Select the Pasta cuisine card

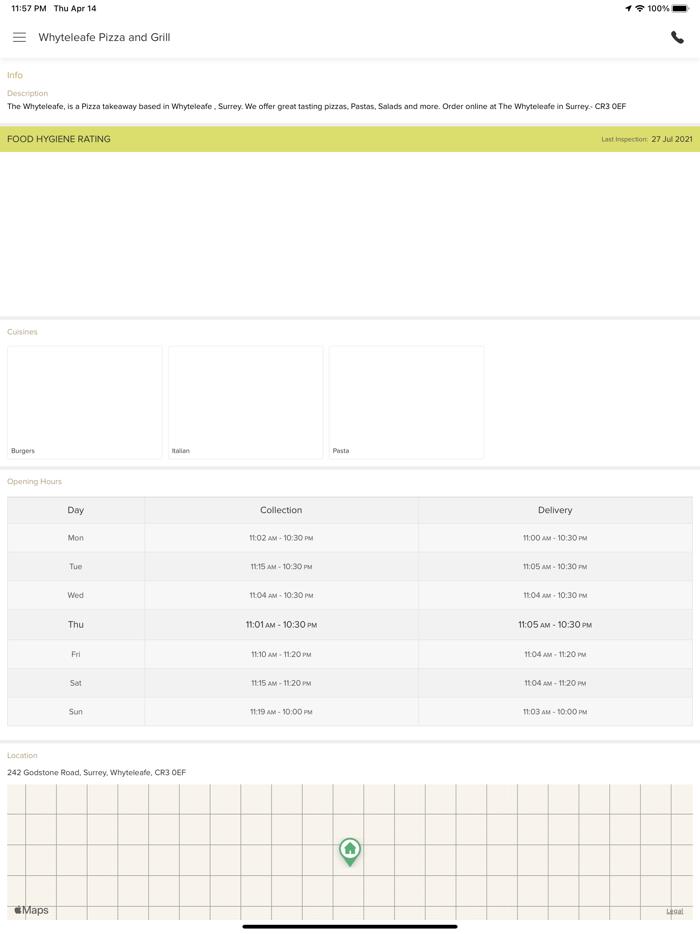(x=406, y=402)
